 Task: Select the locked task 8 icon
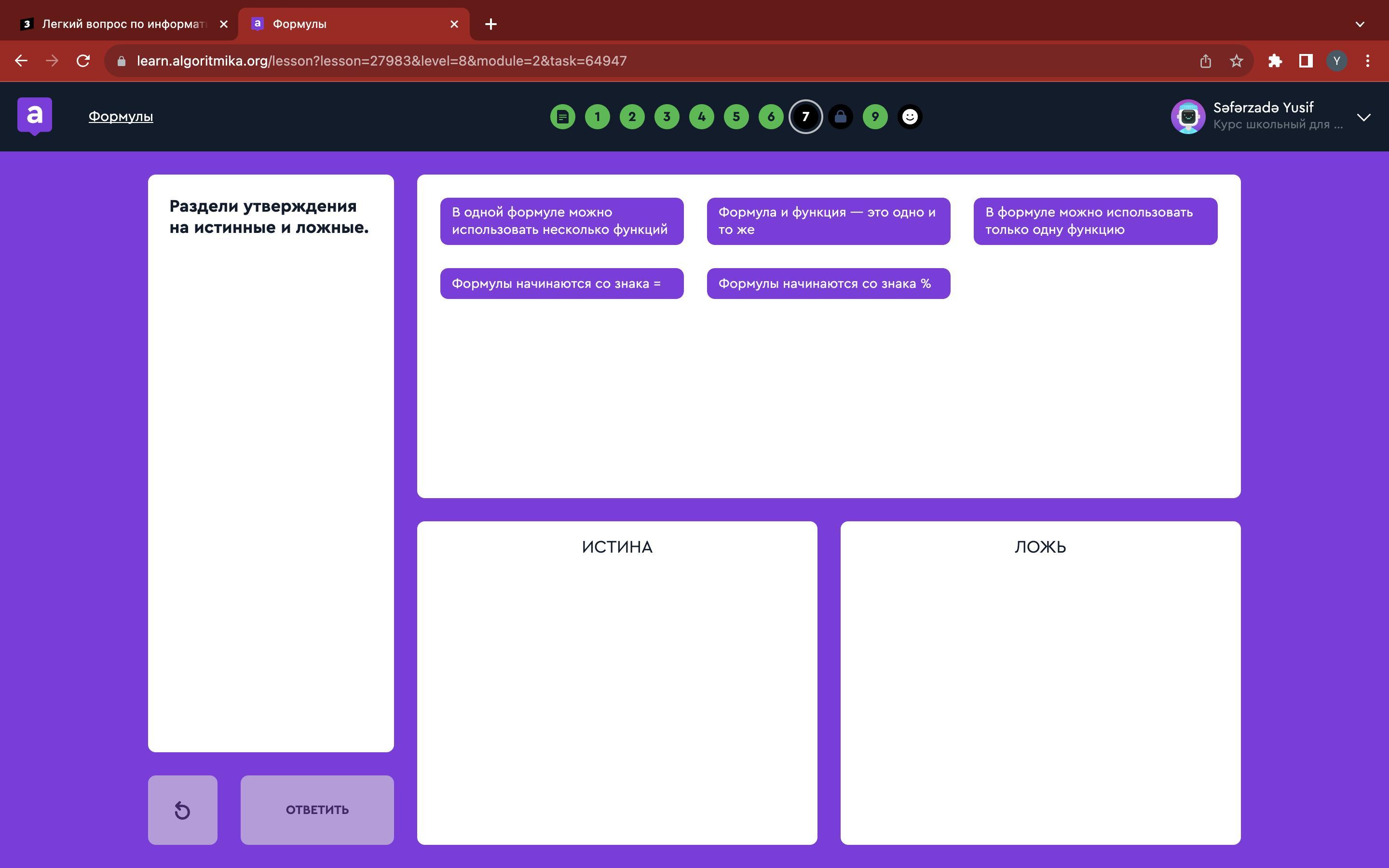(840, 117)
